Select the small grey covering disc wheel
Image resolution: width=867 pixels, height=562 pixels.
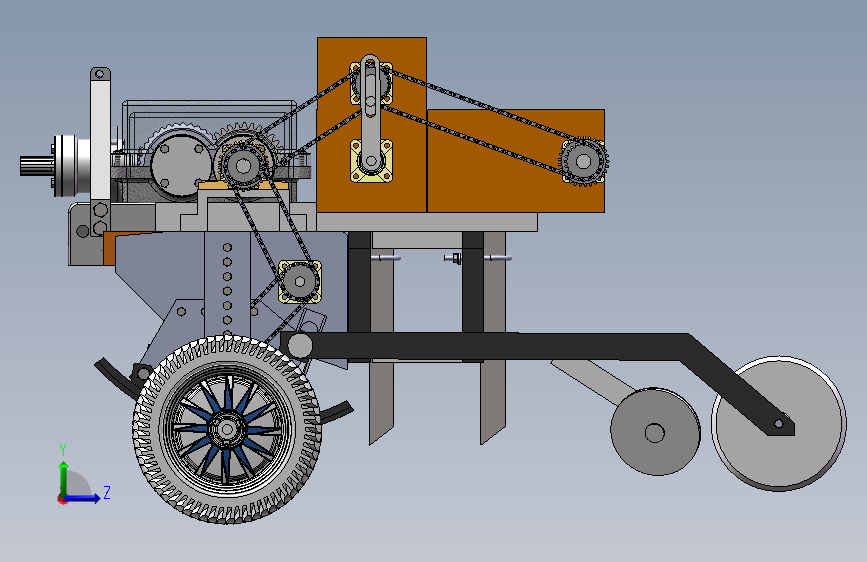pos(655,432)
